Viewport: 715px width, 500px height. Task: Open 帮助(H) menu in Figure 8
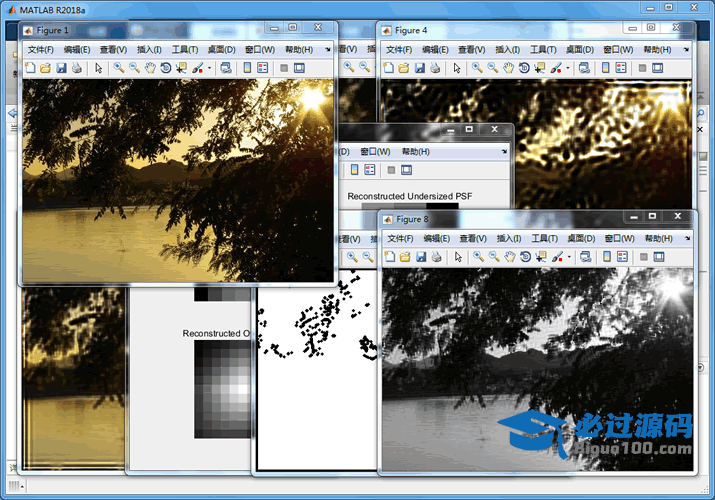658,238
